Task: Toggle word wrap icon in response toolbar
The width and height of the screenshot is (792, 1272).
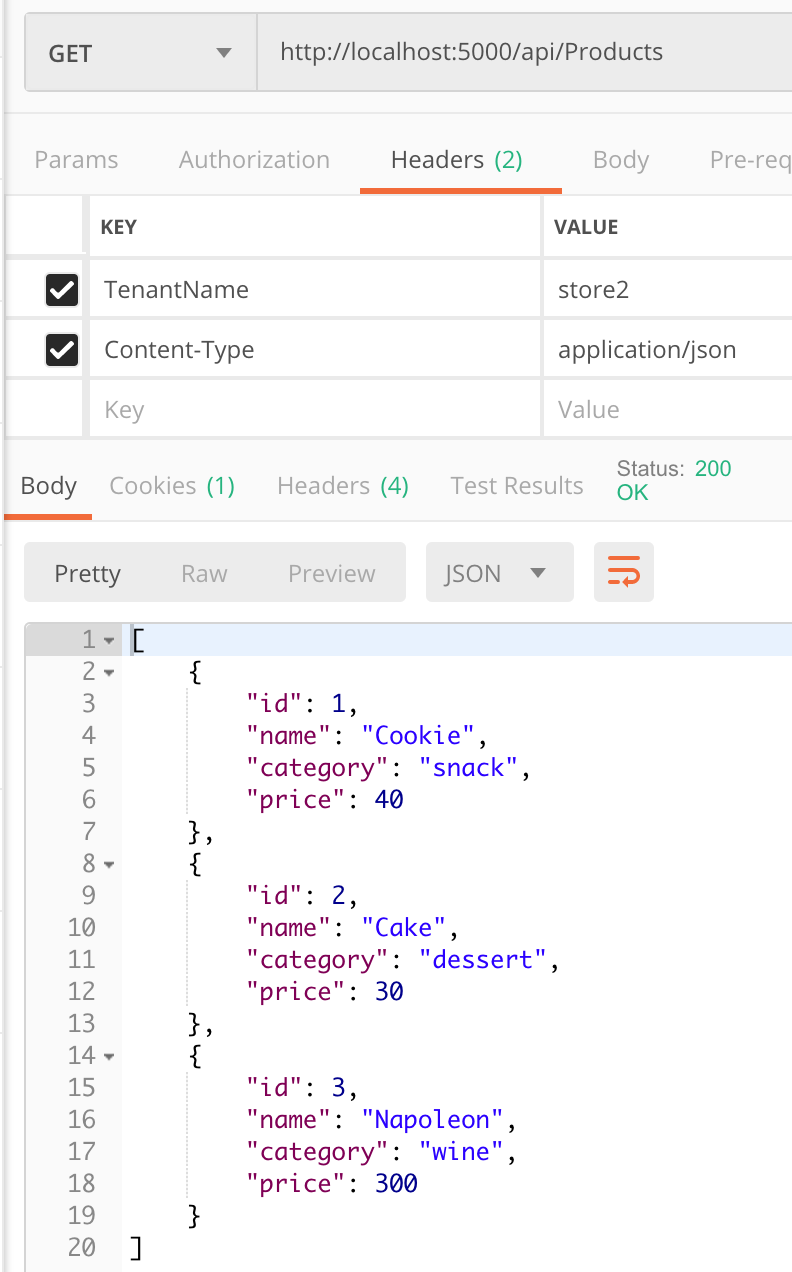Action: coord(624,573)
